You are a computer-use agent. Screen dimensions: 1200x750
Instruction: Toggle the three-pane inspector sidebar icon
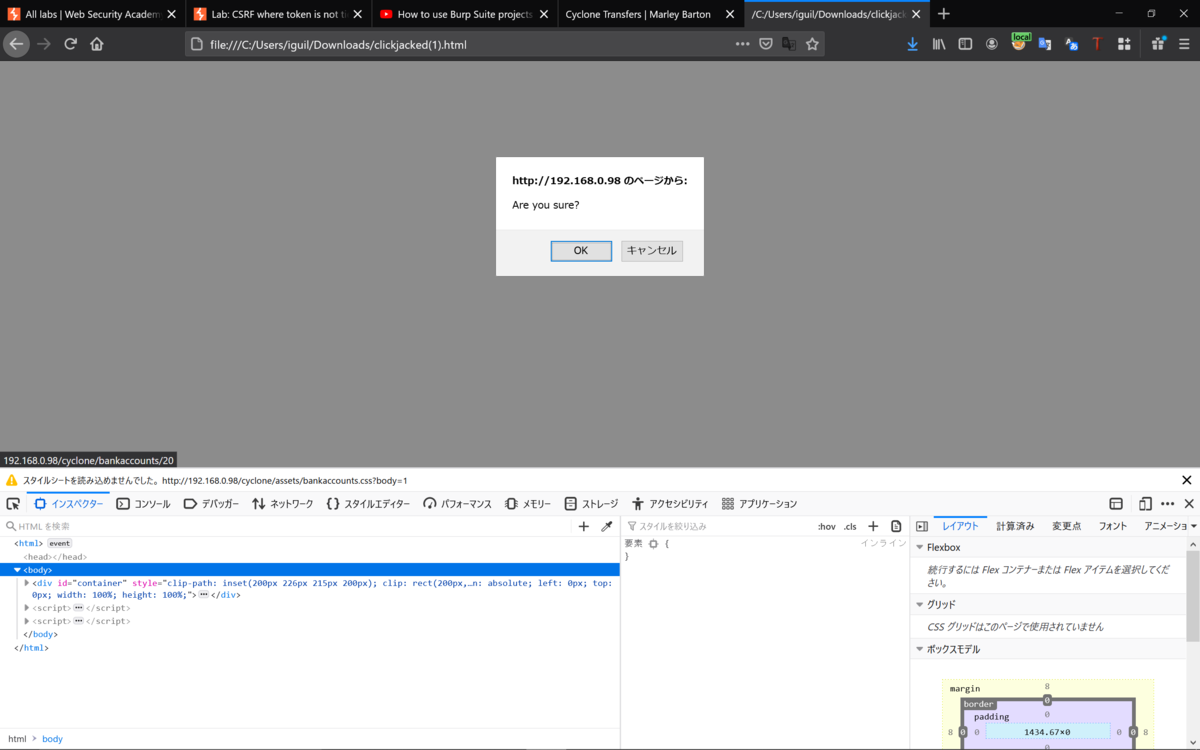coord(922,526)
